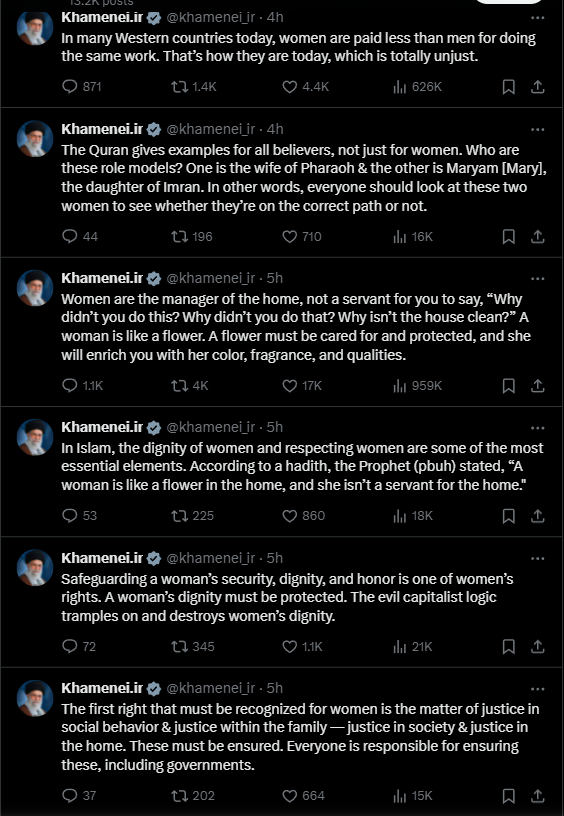This screenshot has height=816, width=564.
Task: Share the tweet with 21K views
Action: pos(537,646)
